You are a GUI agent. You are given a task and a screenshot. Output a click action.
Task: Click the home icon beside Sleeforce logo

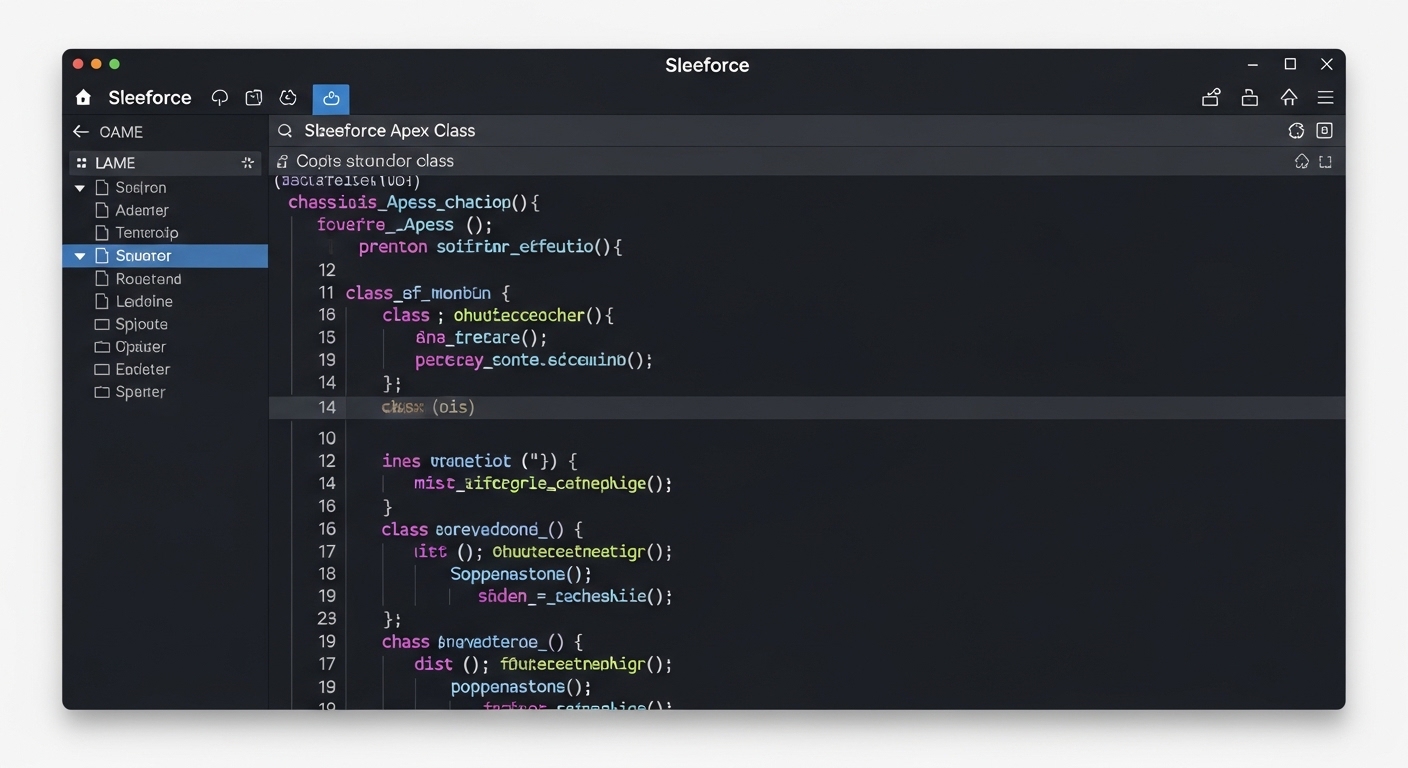click(83, 97)
